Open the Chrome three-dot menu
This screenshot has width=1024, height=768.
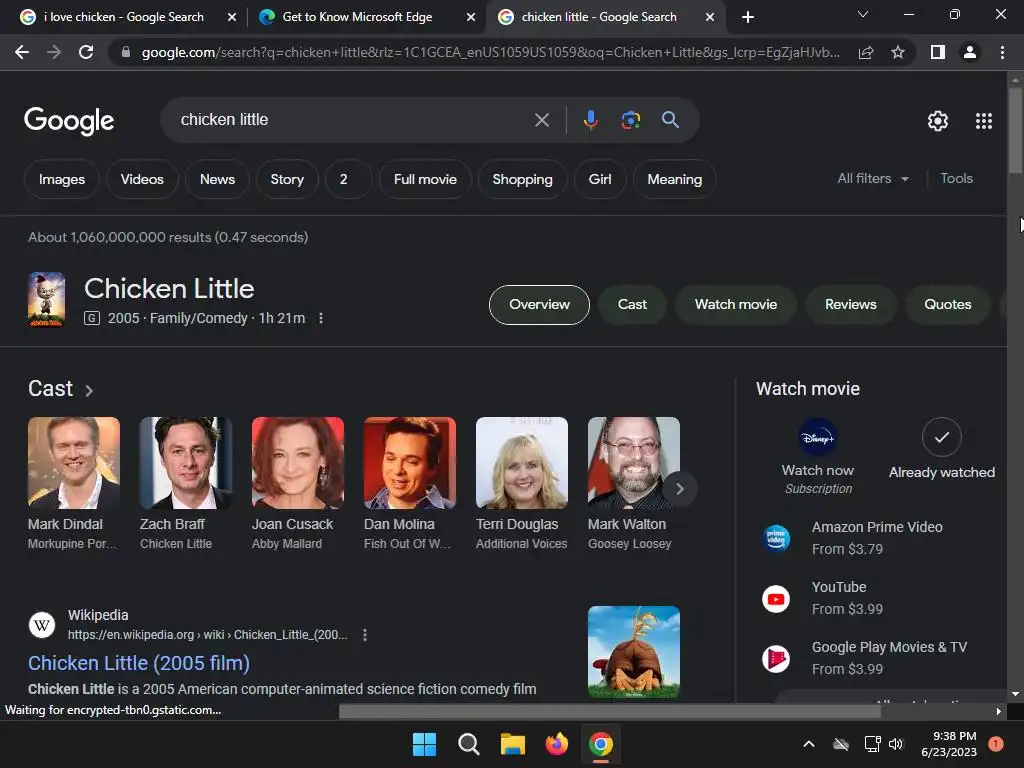click(1002, 52)
